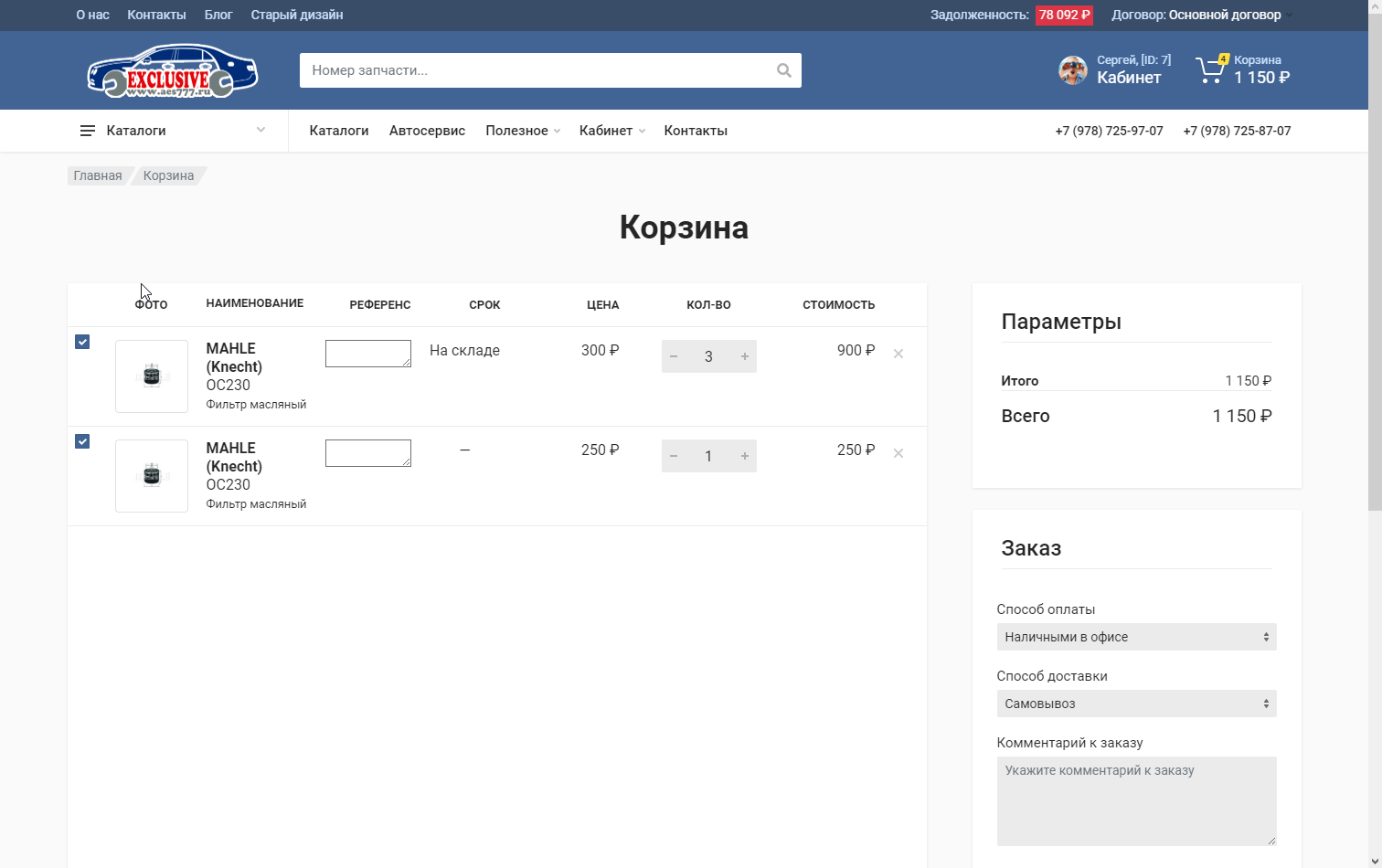1382x868 pixels.
Task: Click the Exclusive car logo
Action: 173,70
